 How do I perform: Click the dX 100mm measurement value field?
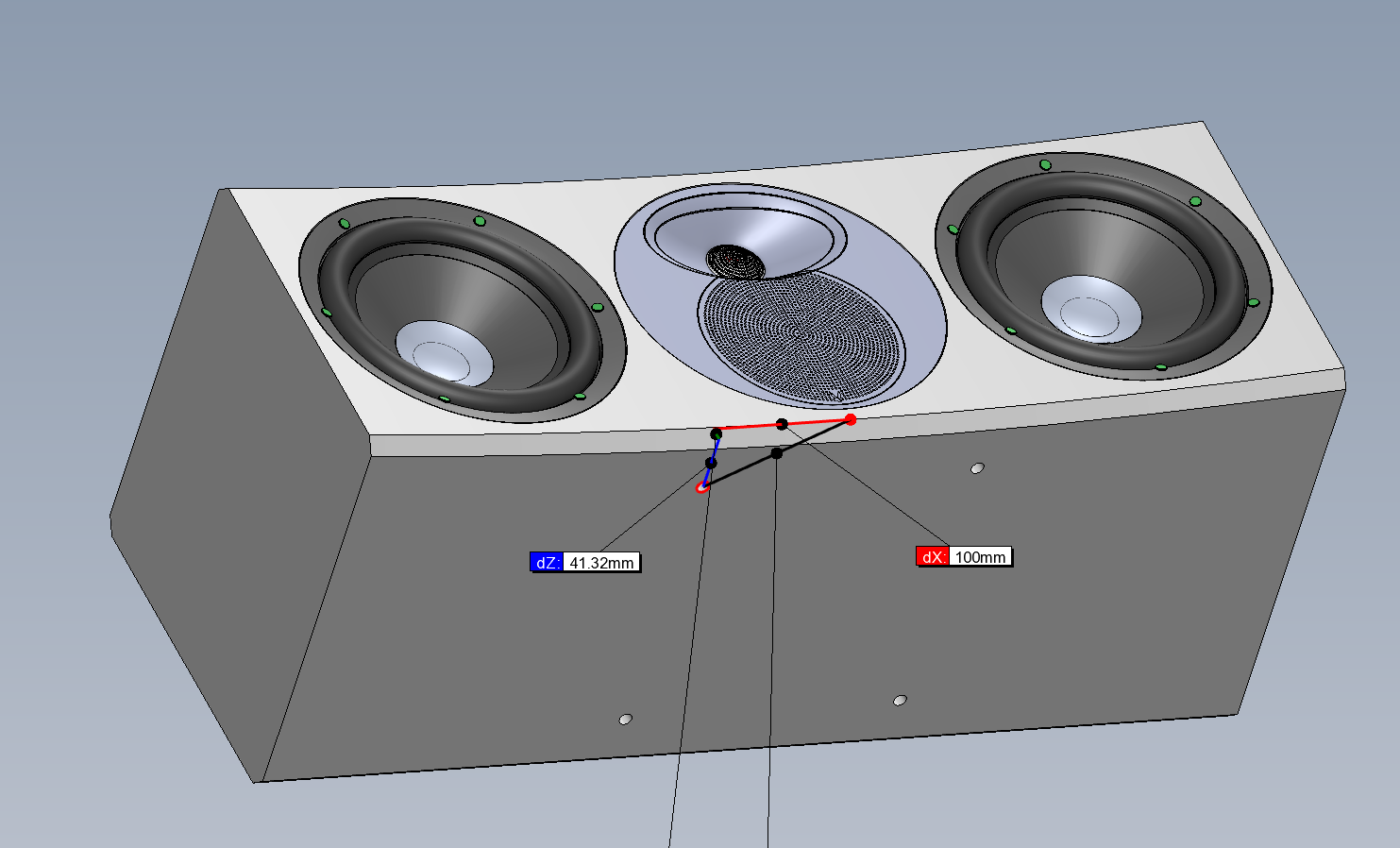[980, 557]
